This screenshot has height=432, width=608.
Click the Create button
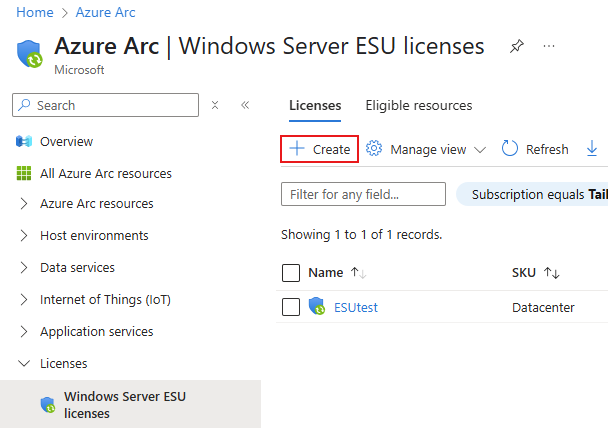click(x=320, y=149)
